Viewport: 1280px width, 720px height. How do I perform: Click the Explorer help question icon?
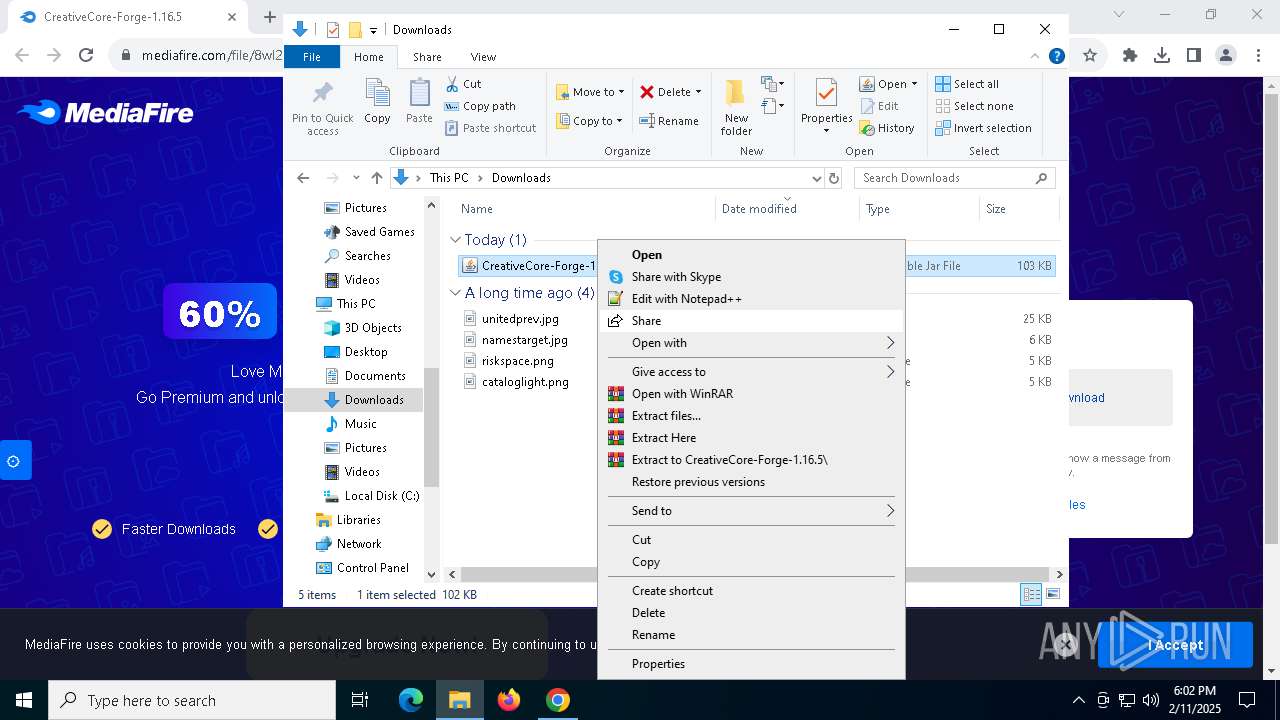pos(1056,57)
